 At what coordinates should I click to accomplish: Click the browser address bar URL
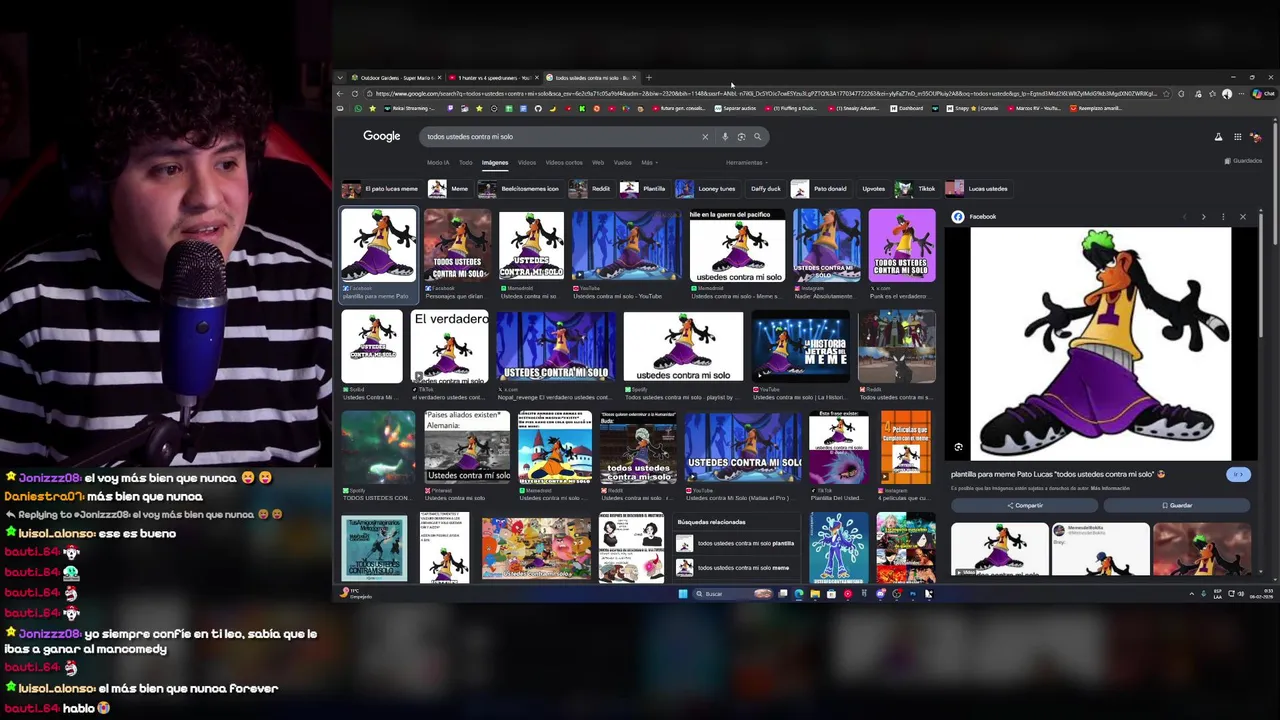(765, 93)
